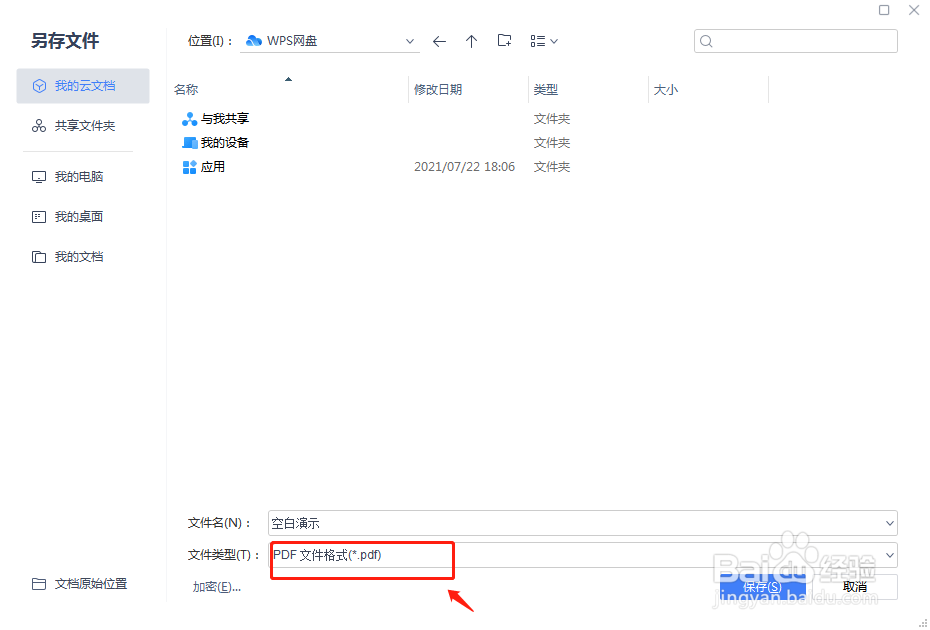Change the file list view mode
930x630 pixels.
click(544, 42)
